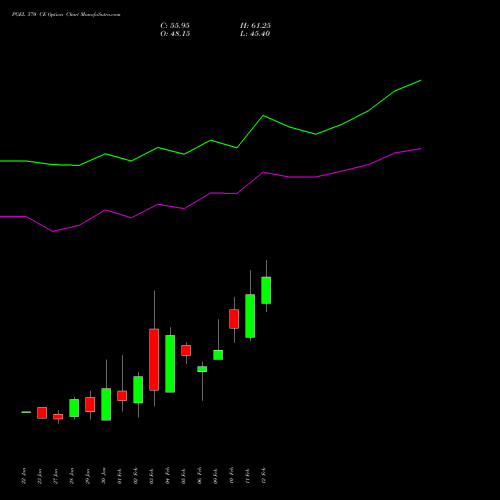Click the high value H: 61.25
This screenshot has width=500, height=500.
tap(255, 26)
